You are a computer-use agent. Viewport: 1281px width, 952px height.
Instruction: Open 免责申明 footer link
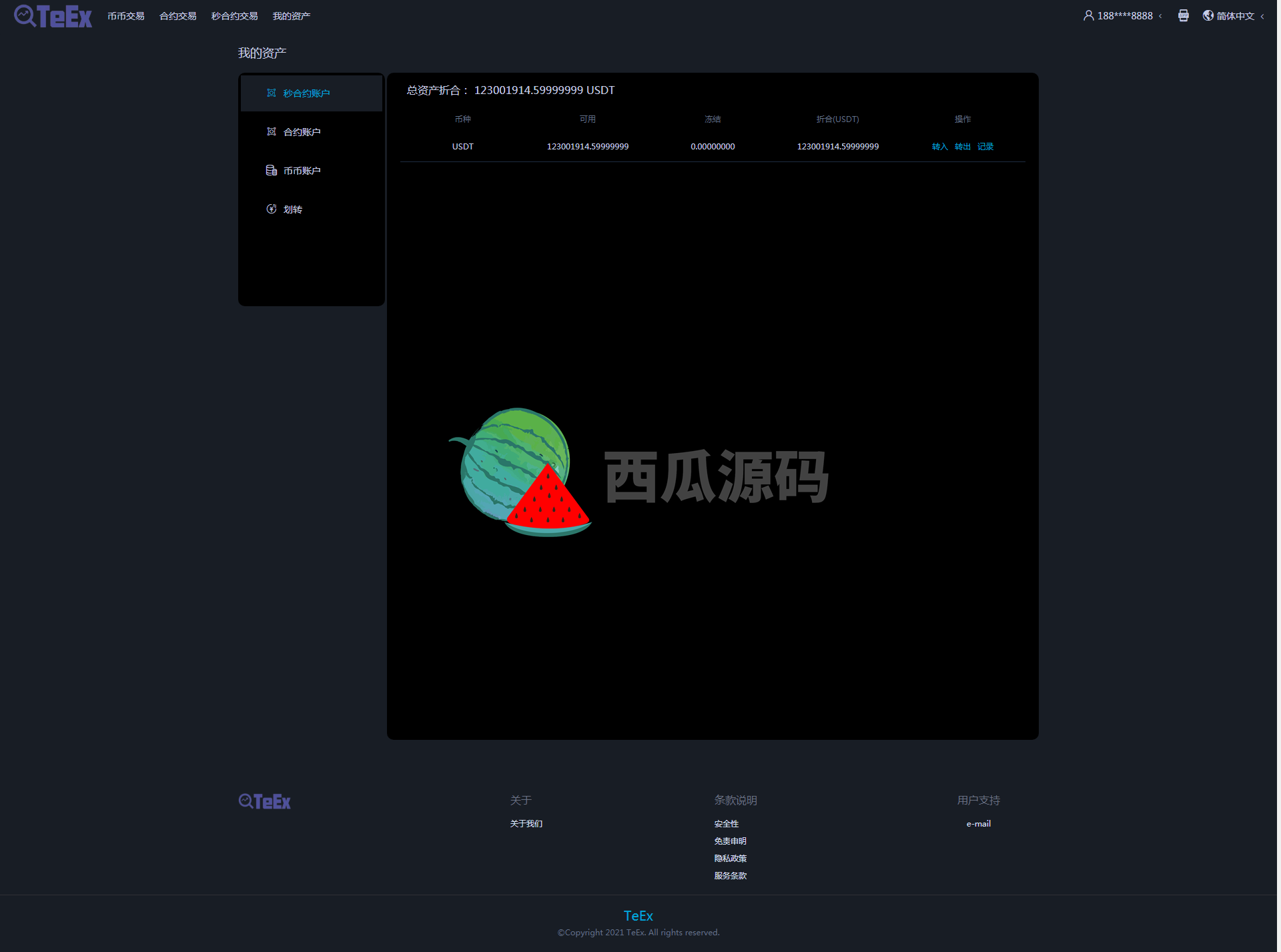[731, 841]
